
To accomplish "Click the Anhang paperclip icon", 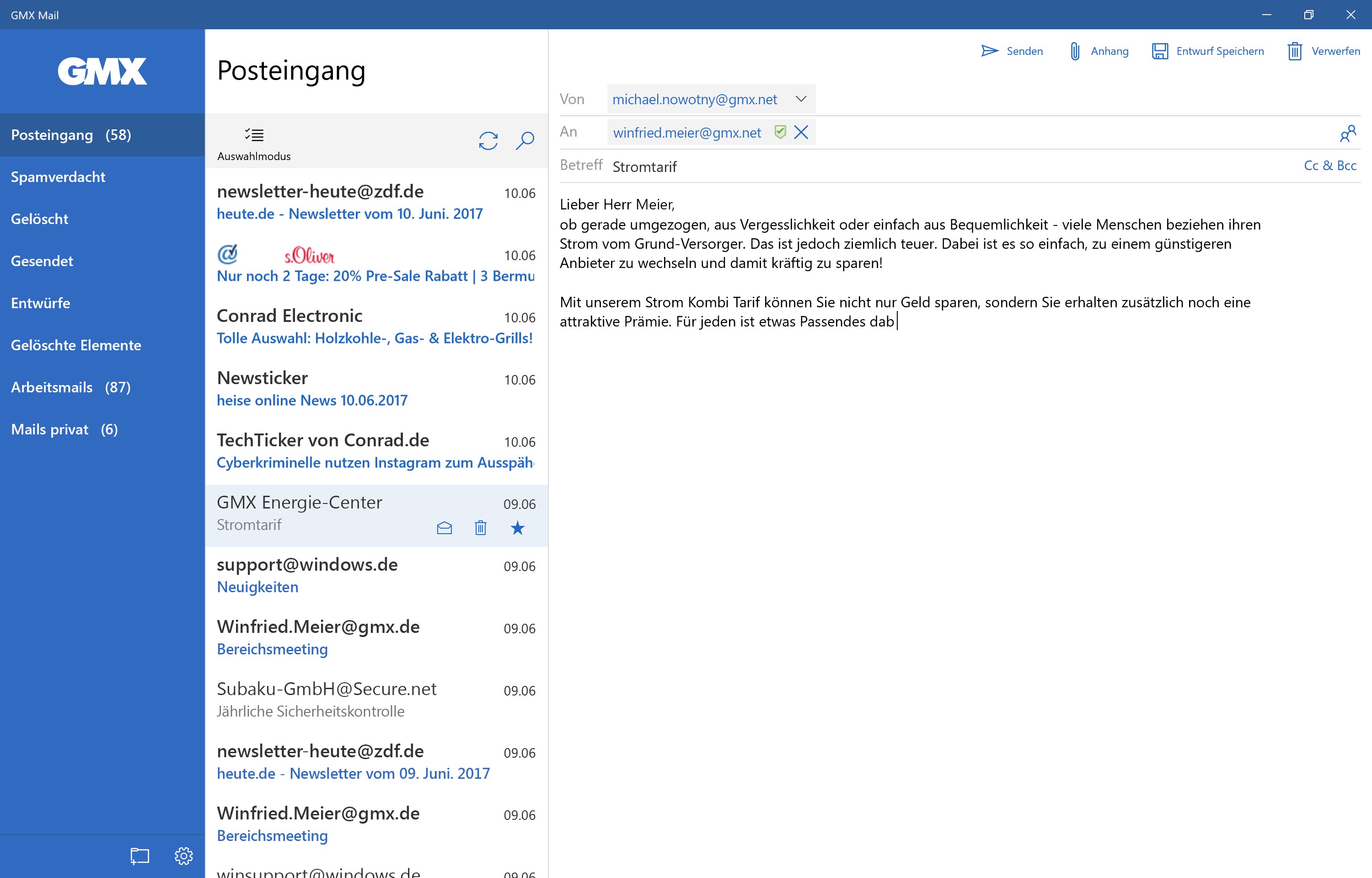I will pos(1074,51).
